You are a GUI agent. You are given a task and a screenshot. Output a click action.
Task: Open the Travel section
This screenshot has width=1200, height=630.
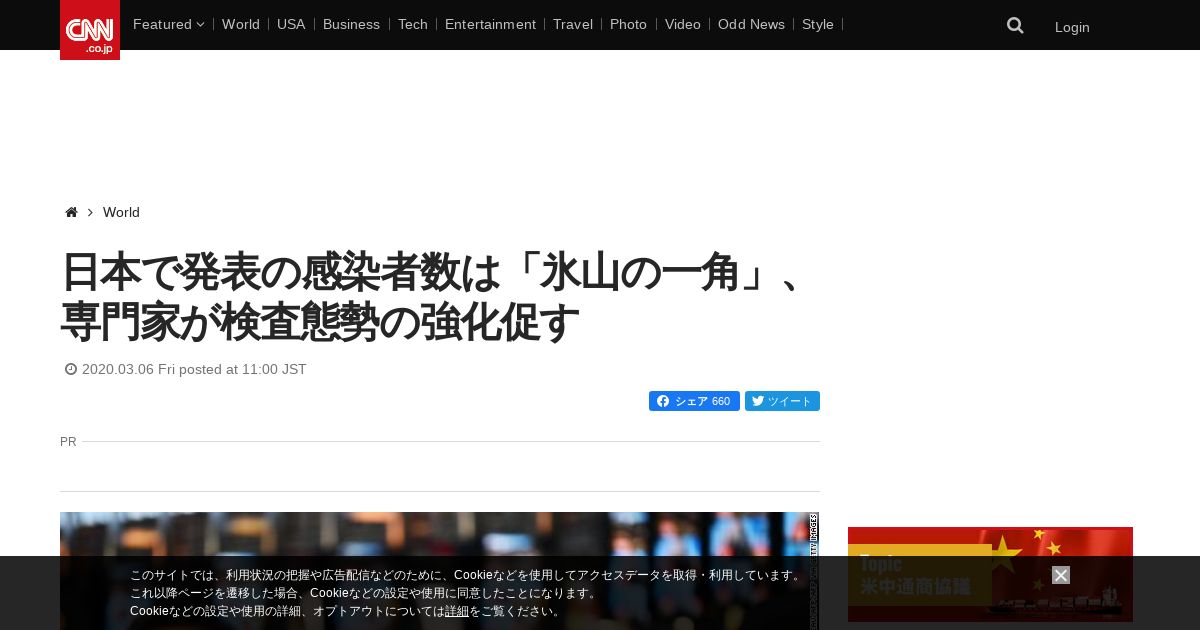point(573,24)
